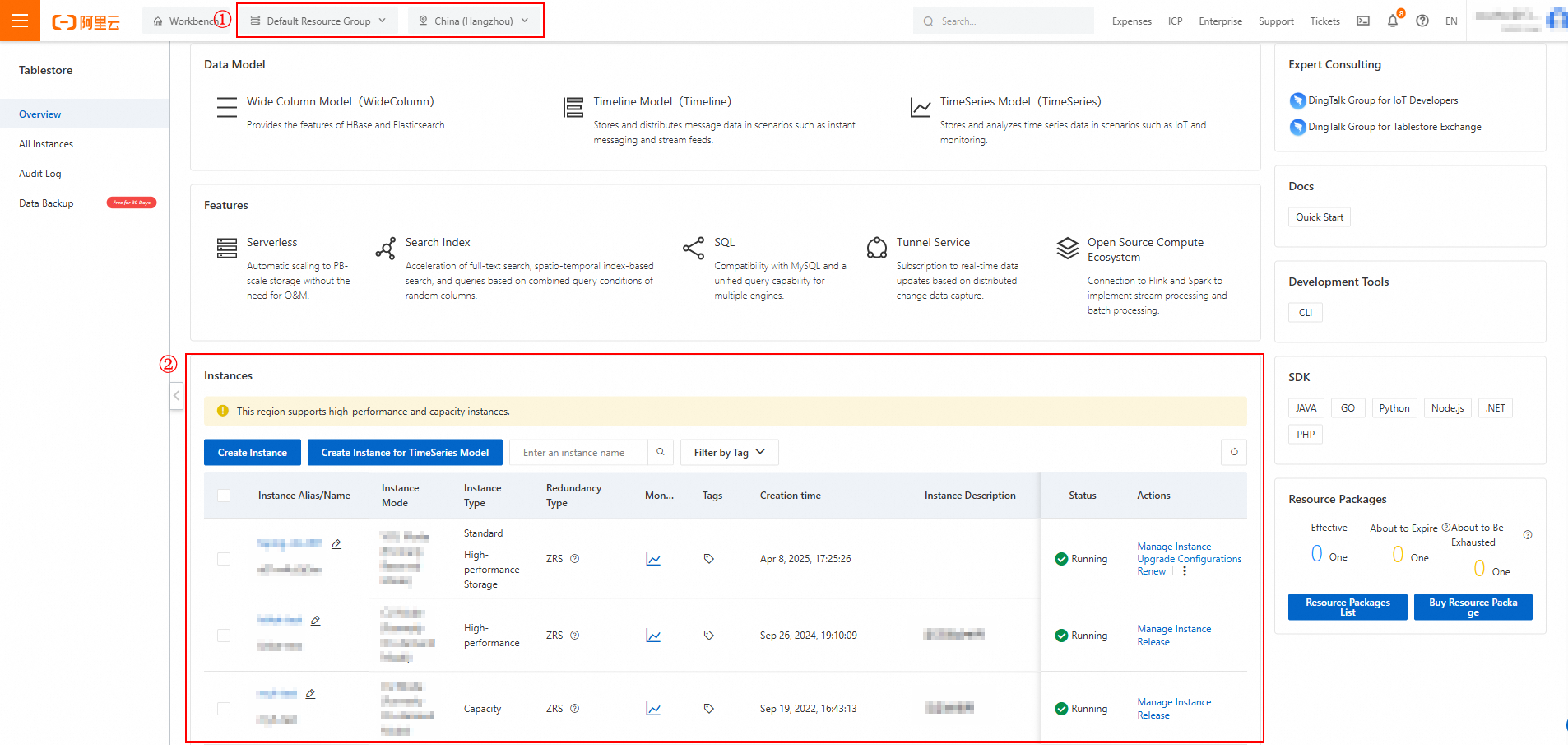Open the hamburger navigation menu

[20, 21]
